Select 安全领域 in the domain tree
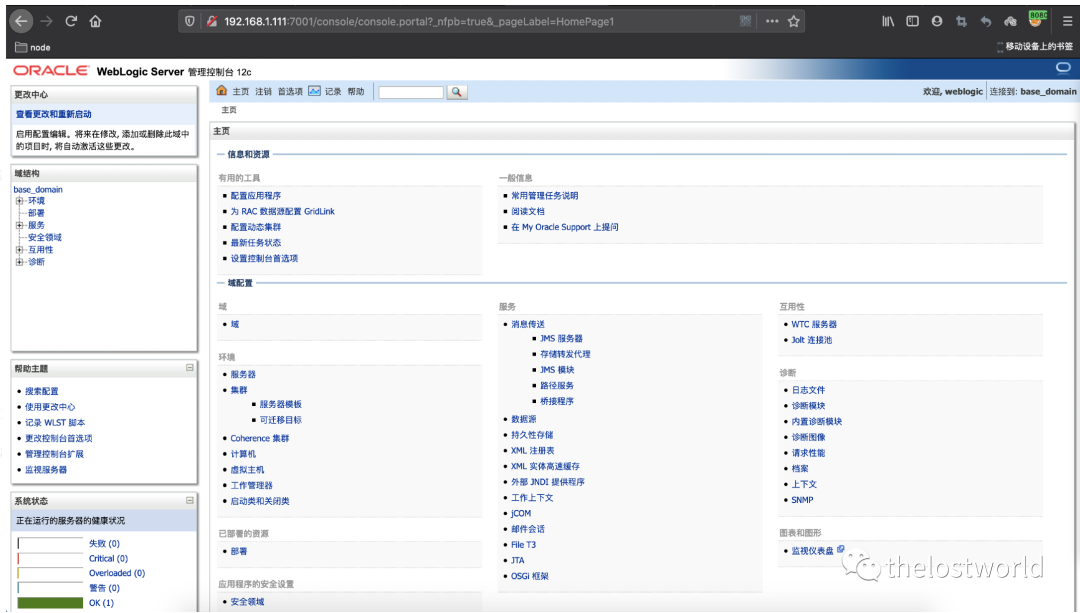The image size is (1080, 613). pos(45,237)
